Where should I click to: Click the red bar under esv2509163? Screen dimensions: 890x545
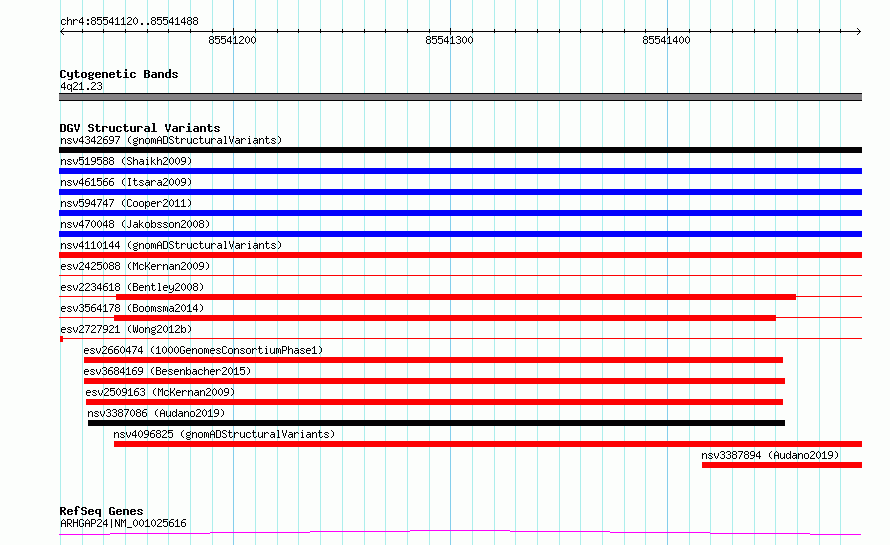[434, 402]
